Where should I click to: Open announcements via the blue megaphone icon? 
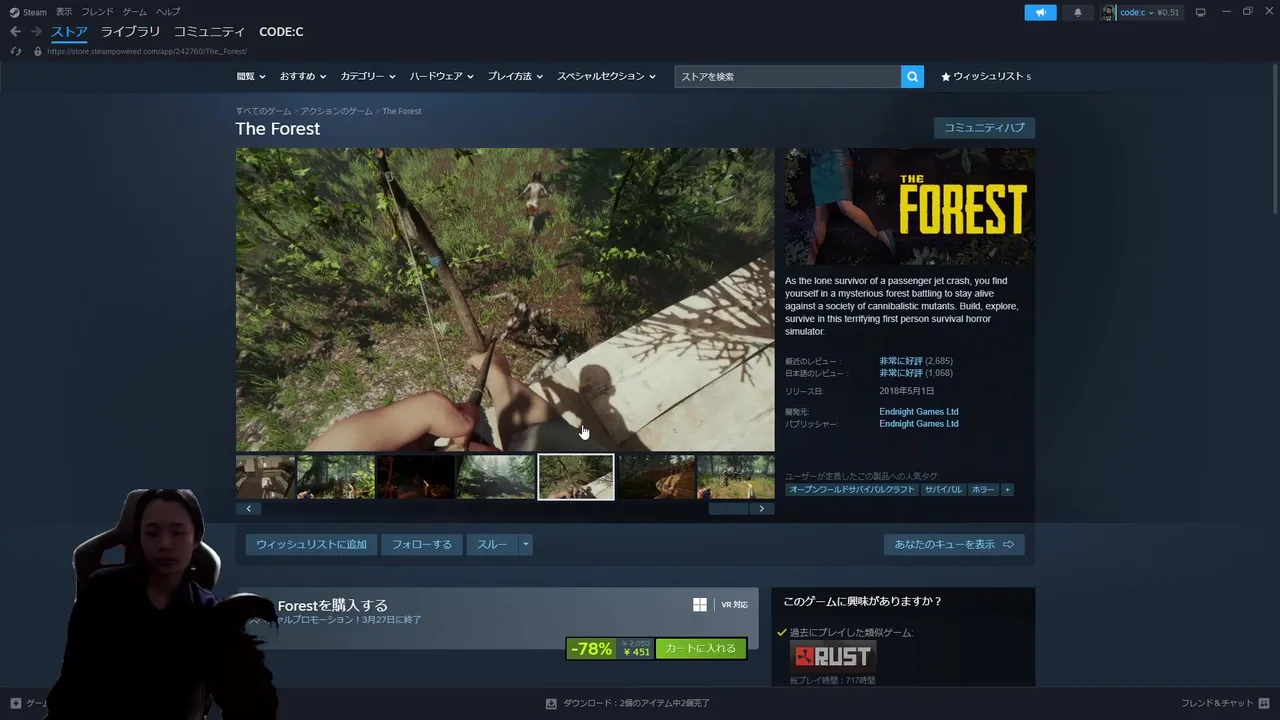pos(1040,12)
